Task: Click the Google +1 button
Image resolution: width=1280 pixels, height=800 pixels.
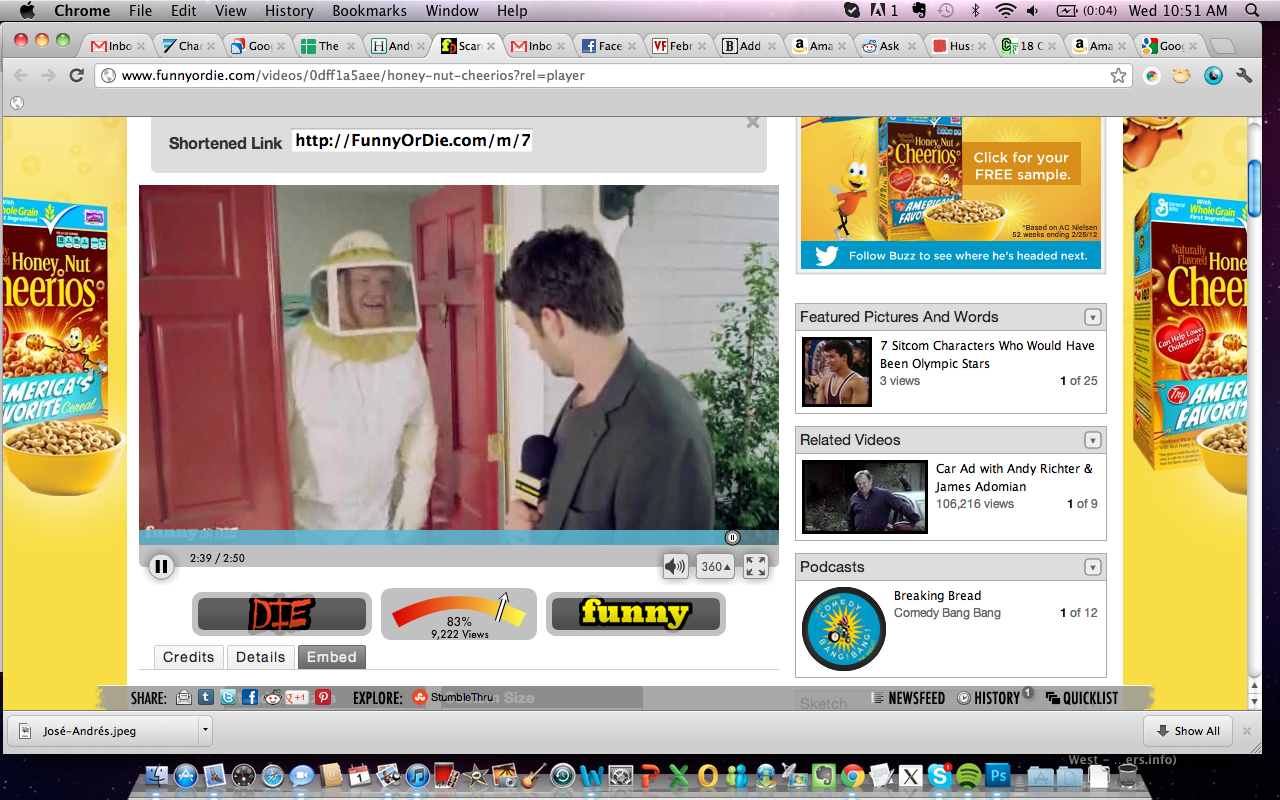Action: coord(297,698)
